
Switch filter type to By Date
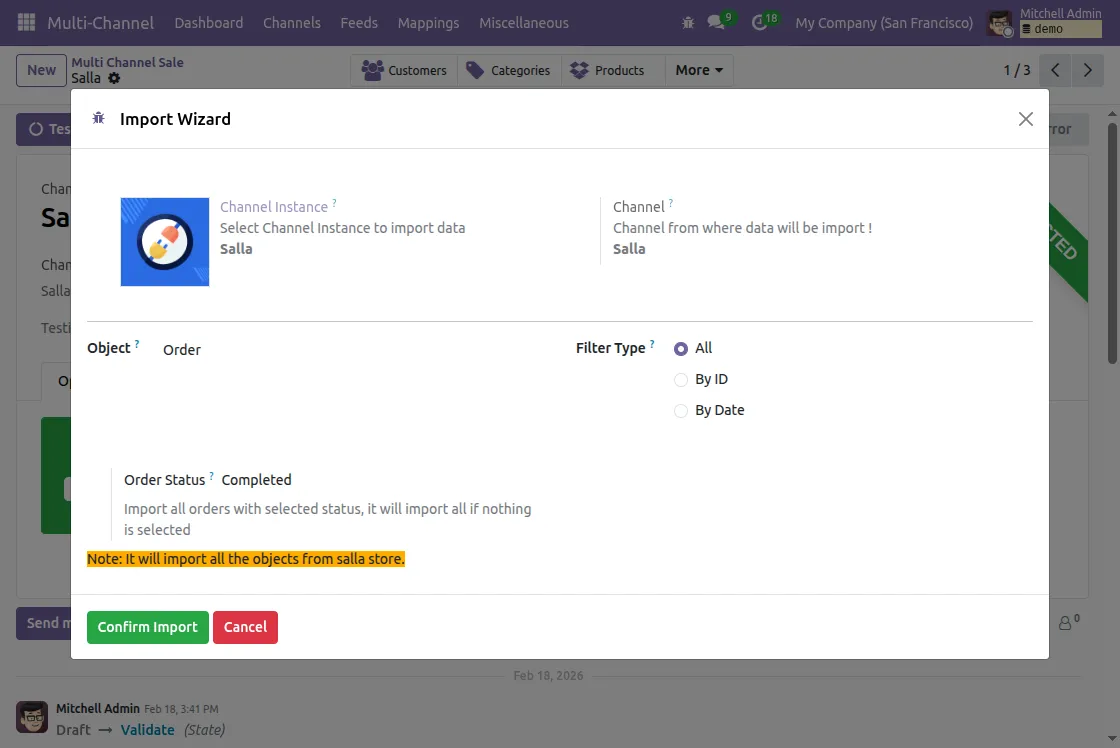[x=681, y=410]
